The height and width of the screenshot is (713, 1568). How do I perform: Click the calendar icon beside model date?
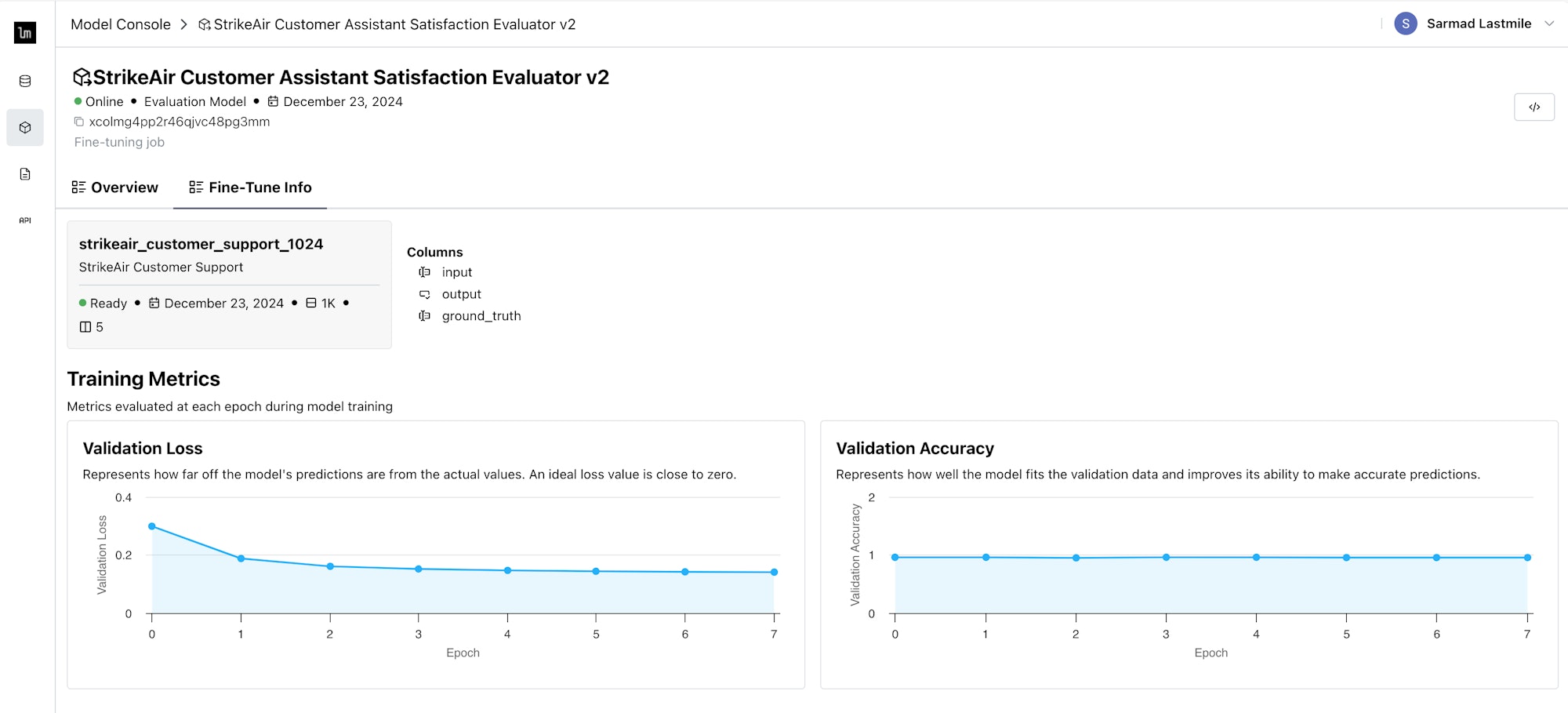tap(273, 101)
